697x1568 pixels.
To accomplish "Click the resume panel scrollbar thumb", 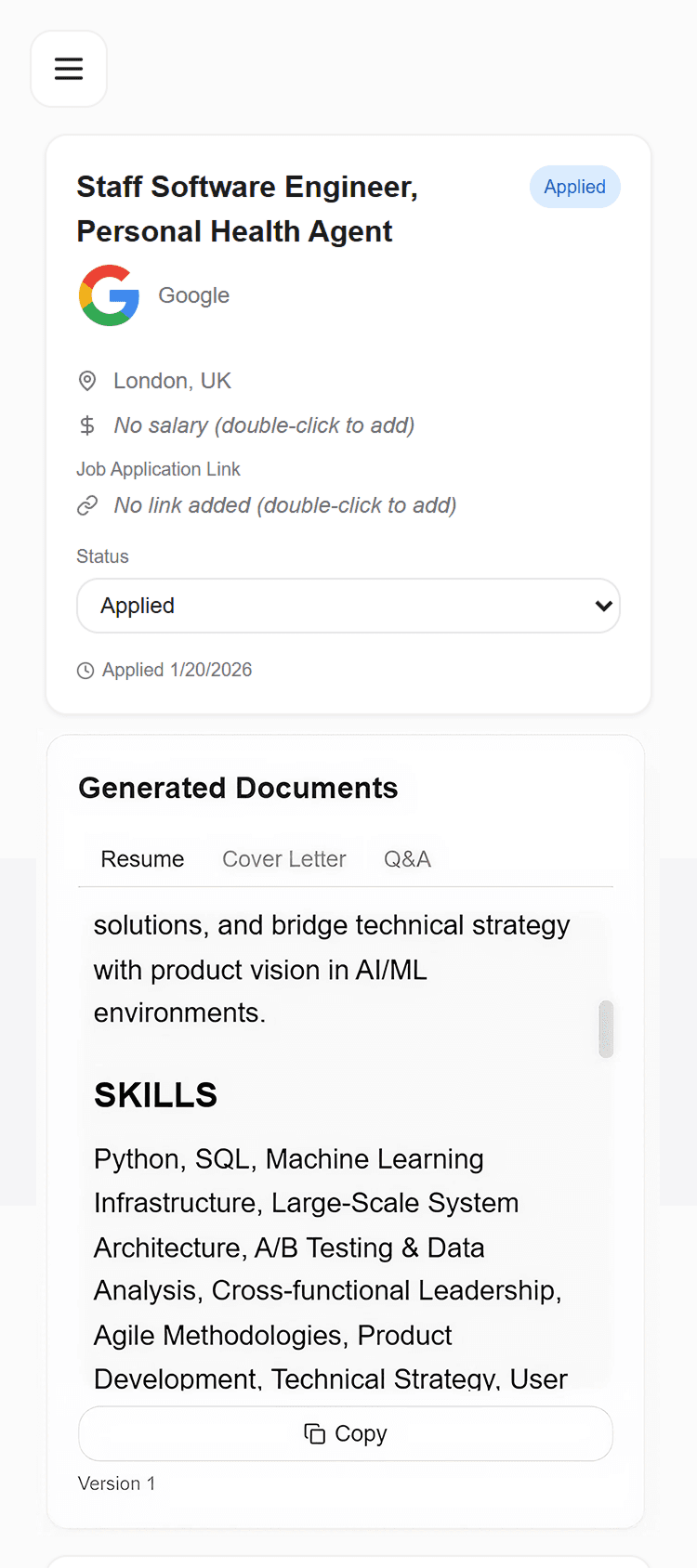I will point(606,1029).
